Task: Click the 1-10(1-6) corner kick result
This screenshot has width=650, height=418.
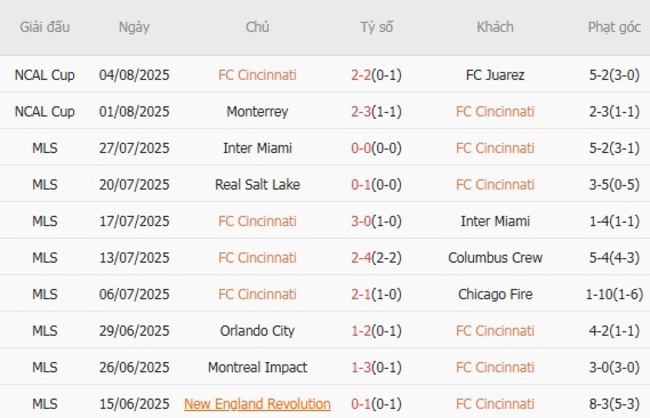Action: click(x=614, y=294)
